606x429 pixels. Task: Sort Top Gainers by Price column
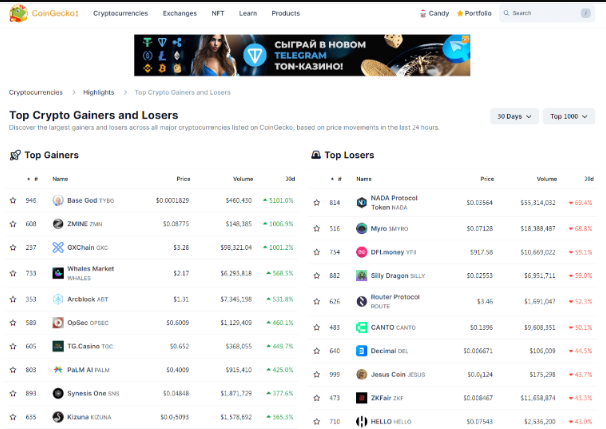coord(183,179)
